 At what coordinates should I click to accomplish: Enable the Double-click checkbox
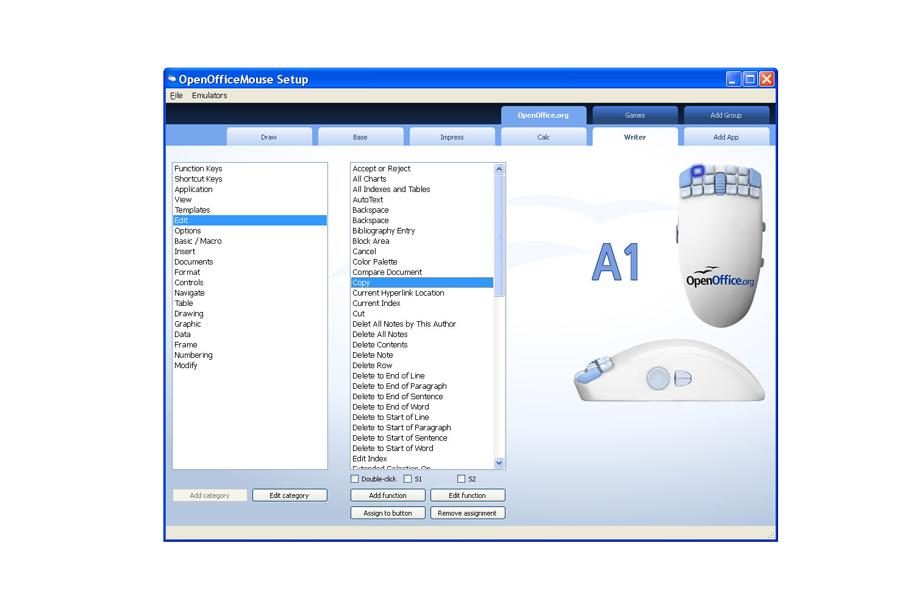pos(355,479)
